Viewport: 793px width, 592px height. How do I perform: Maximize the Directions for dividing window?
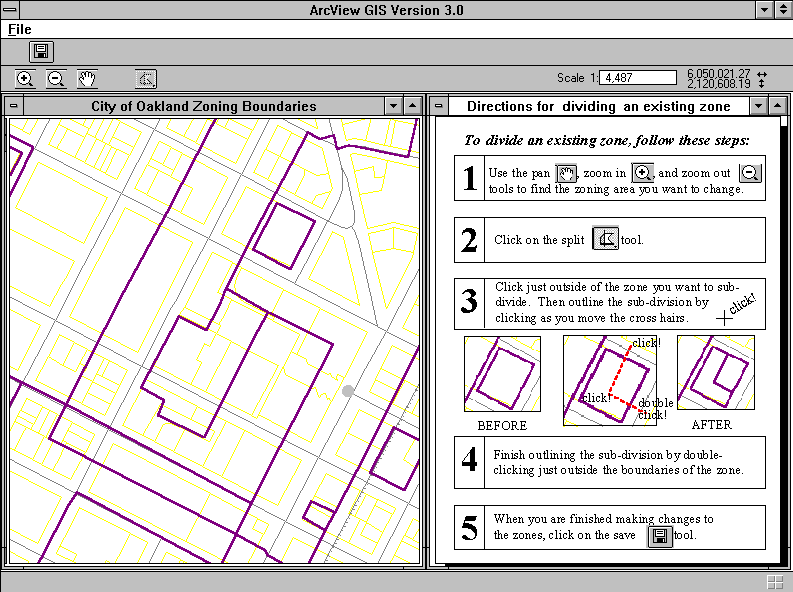click(777, 106)
